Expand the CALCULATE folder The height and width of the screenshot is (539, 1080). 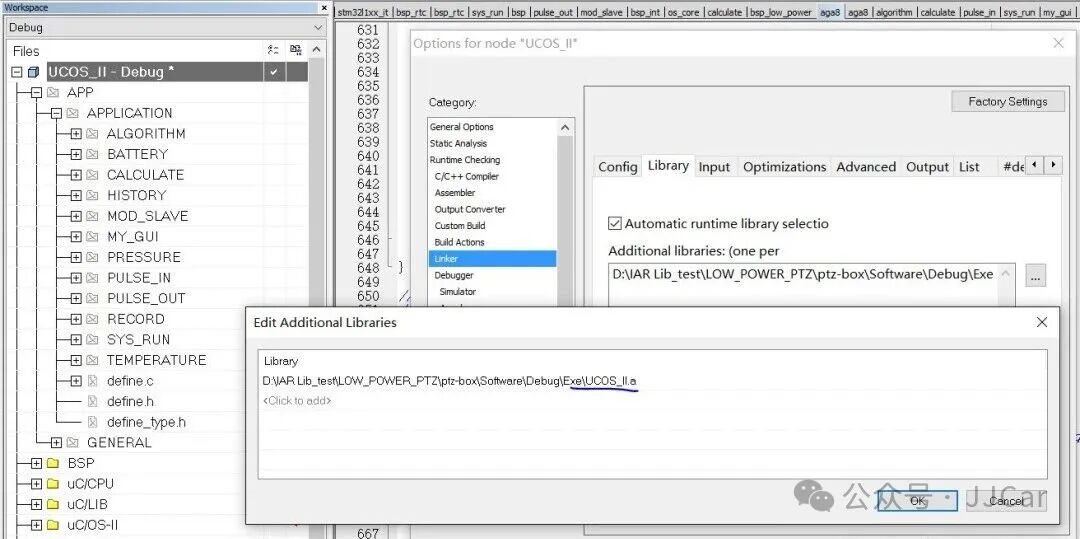coord(76,176)
